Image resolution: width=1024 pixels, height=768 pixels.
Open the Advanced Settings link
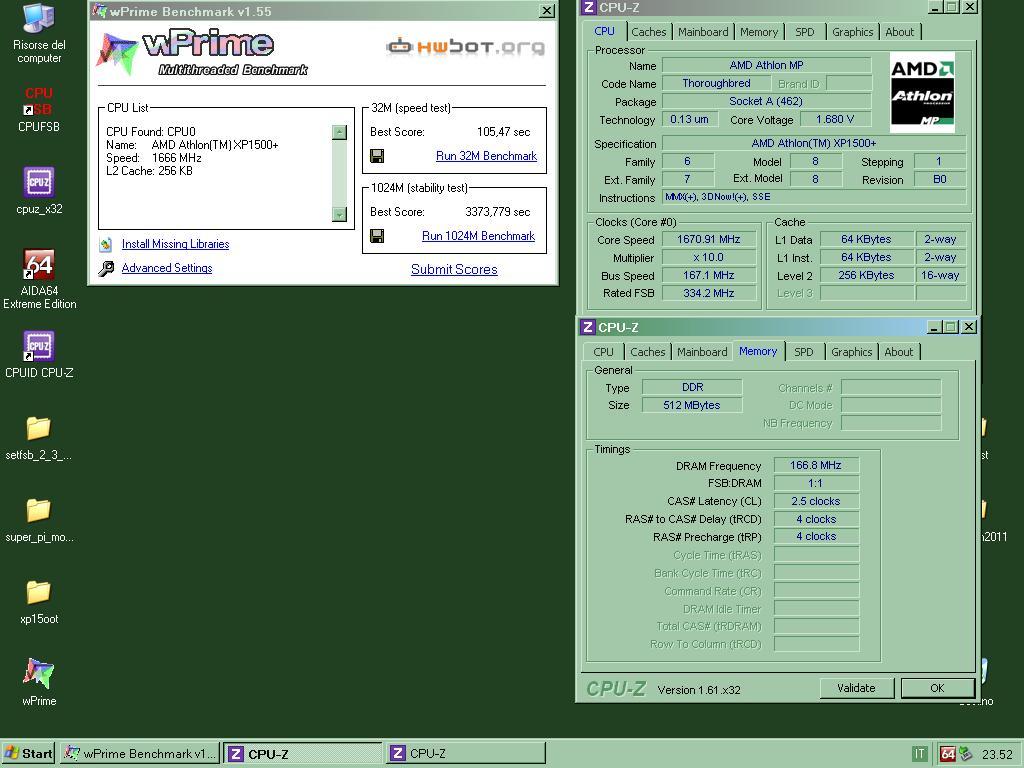167,268
